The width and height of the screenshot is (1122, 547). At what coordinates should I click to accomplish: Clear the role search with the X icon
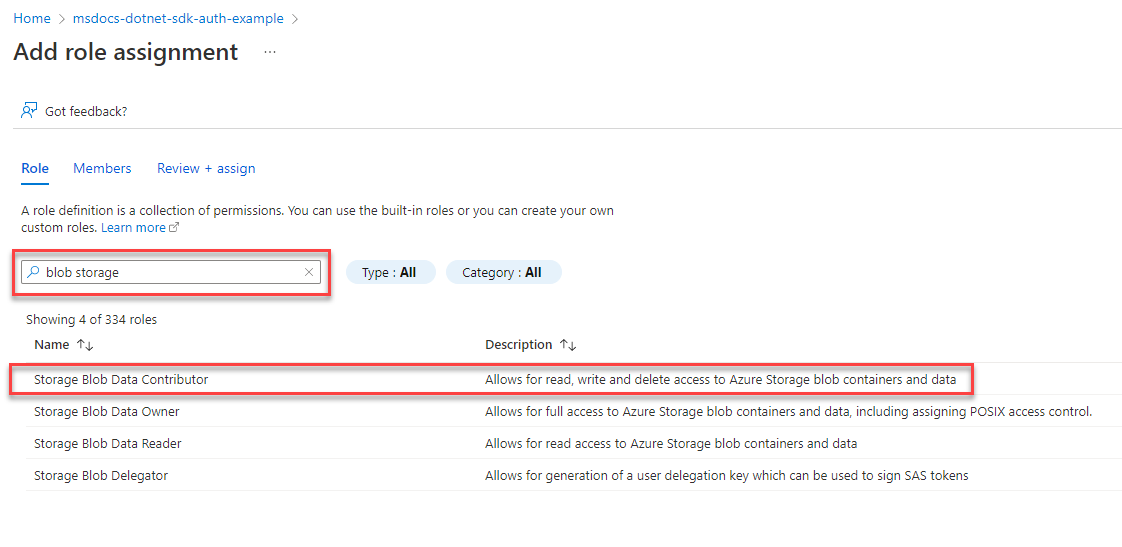(x=309, y=272)
